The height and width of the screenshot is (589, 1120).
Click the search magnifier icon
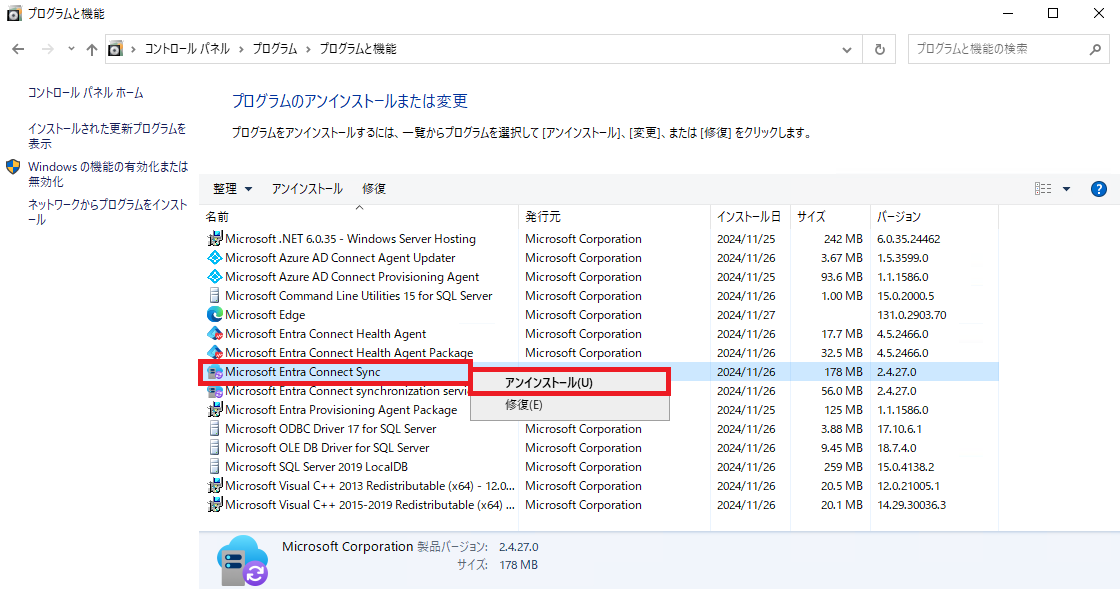tap(1095, 49)
